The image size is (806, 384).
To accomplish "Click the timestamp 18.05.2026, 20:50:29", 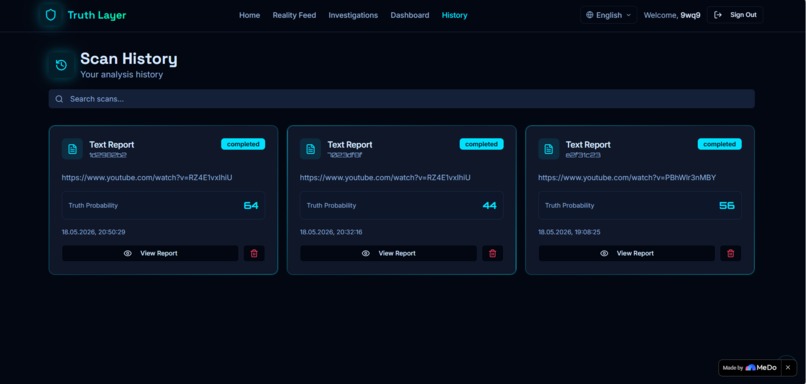I will pos(94,232).
